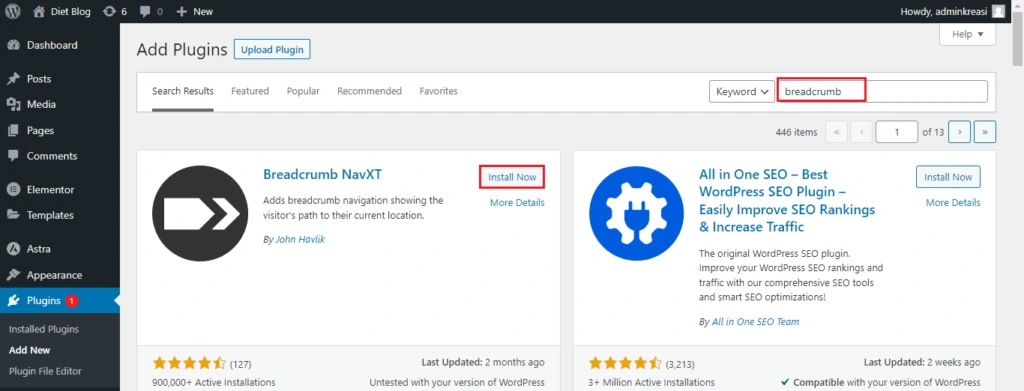
Task: Expand the Help dropdown tab
Action: [x=967, y=35]
